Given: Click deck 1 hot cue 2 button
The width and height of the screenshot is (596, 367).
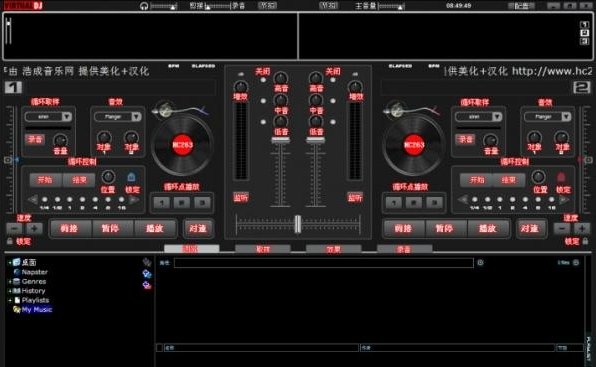Looking at the screenshot, I should 182,203.
